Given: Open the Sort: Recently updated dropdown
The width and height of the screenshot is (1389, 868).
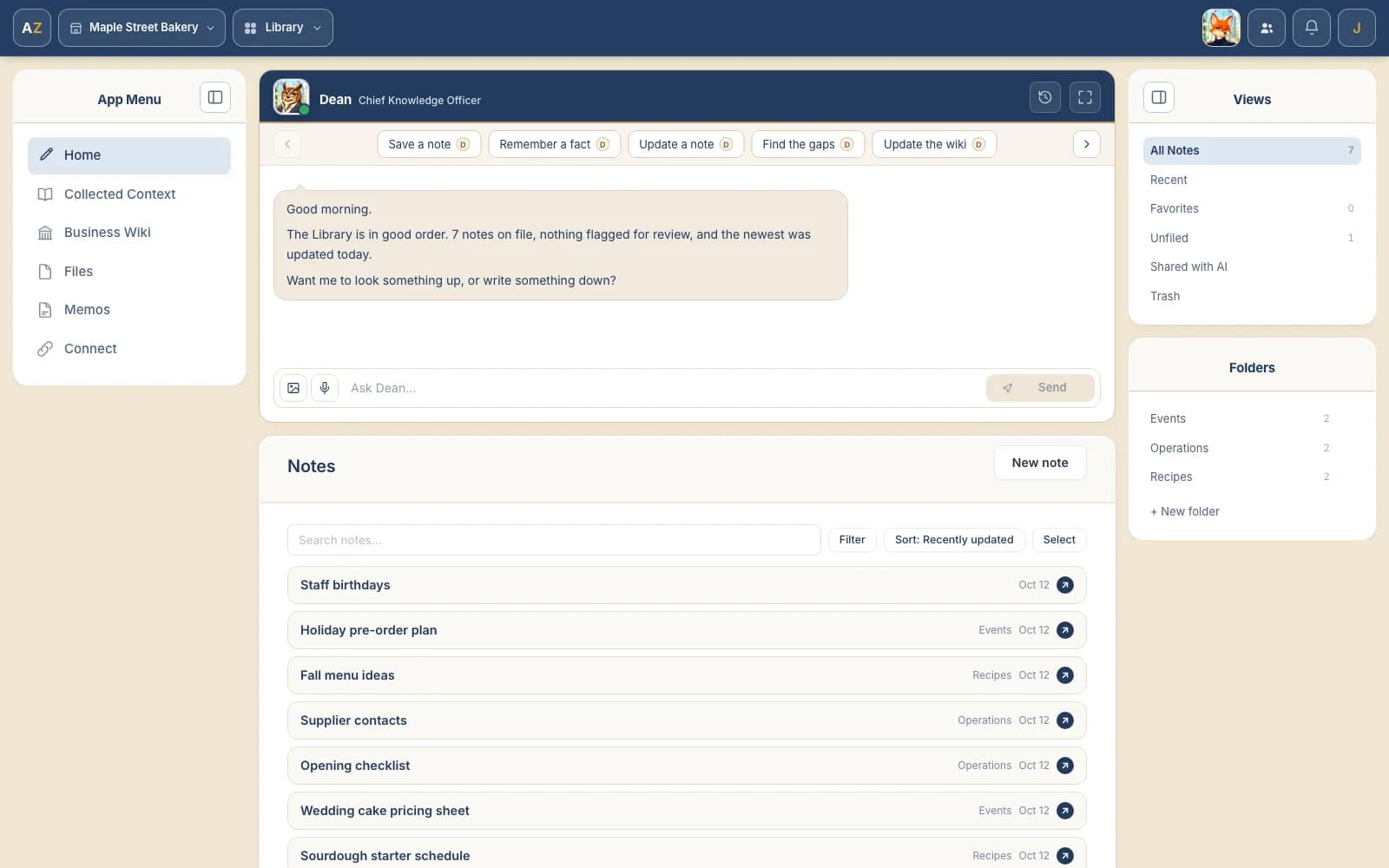Looking at the screenshot, I should tap(954, 540).
